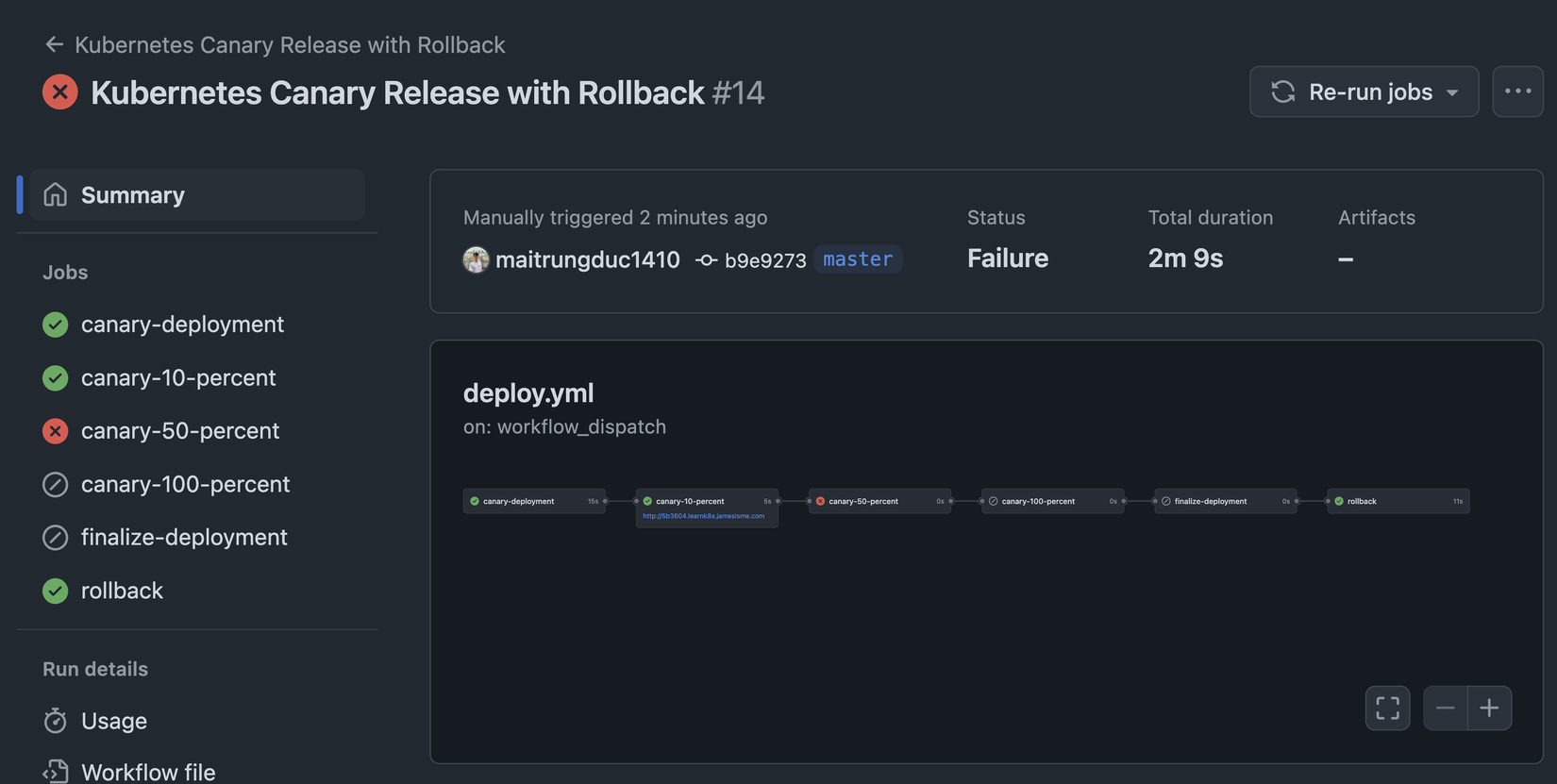Open canary-10-percent job in sidebar
The height and width of the screenshot is (784, 1557).
[x=178, y=378]
